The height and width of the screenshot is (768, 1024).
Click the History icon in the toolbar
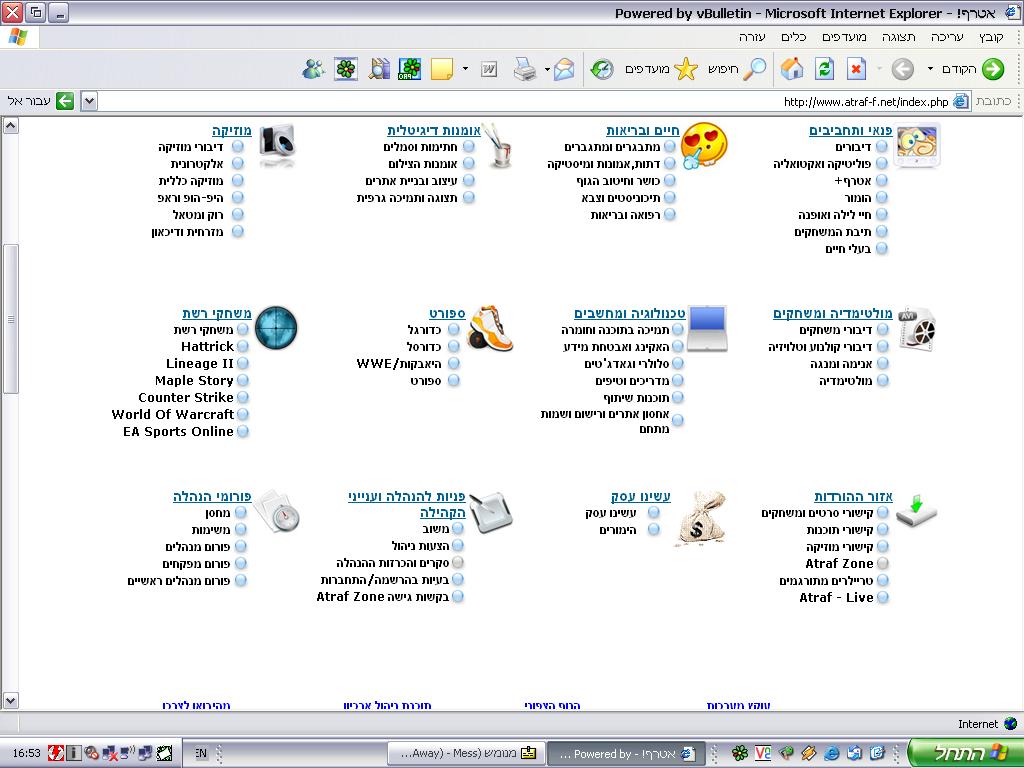[602, 68]
